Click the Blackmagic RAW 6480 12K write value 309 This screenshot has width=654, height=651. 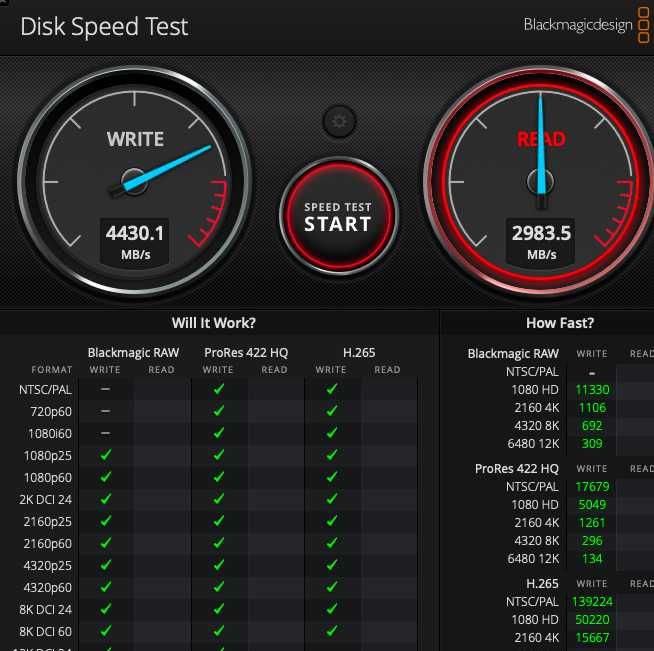click(592, 444)
